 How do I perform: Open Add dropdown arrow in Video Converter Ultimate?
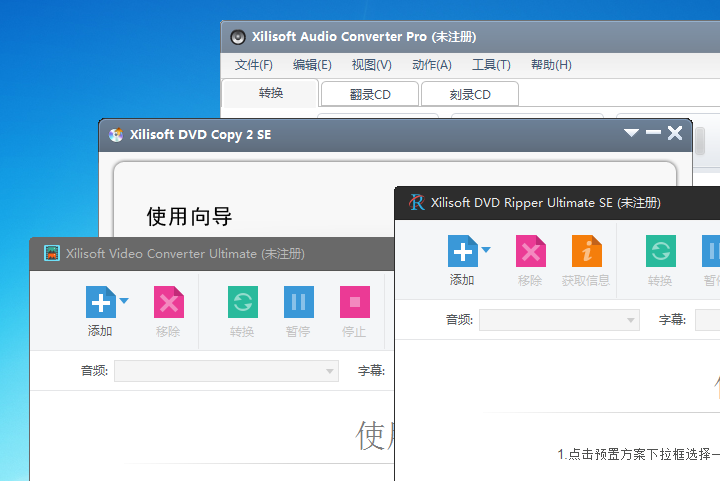(x=124, y=301)
